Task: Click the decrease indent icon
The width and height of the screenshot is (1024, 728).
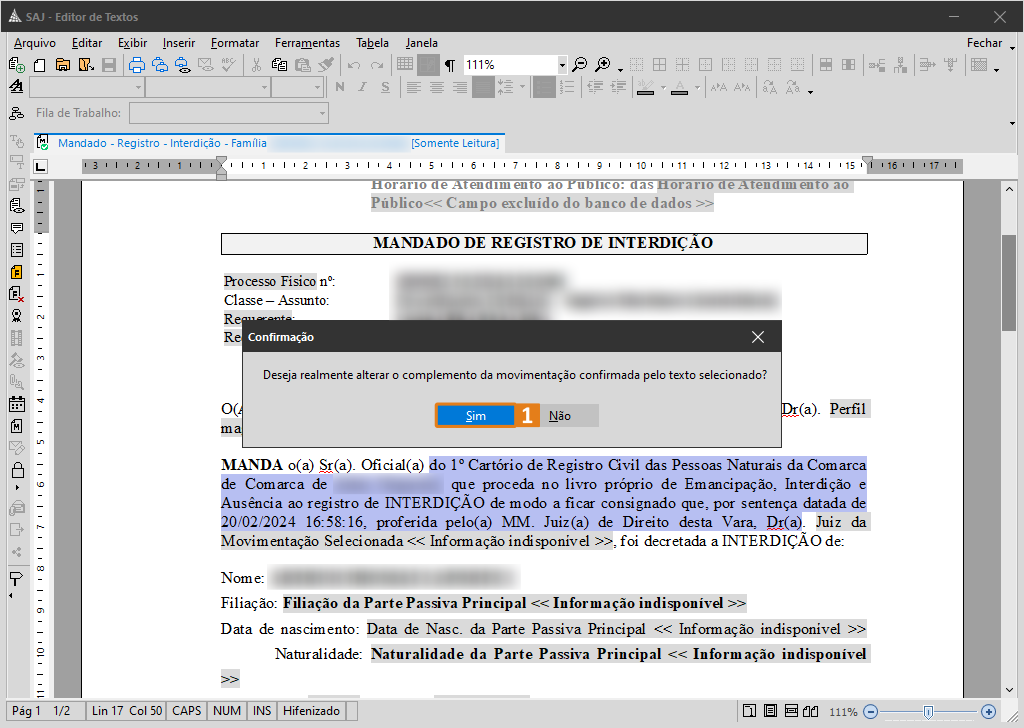Action: click(x=595, y=87)
